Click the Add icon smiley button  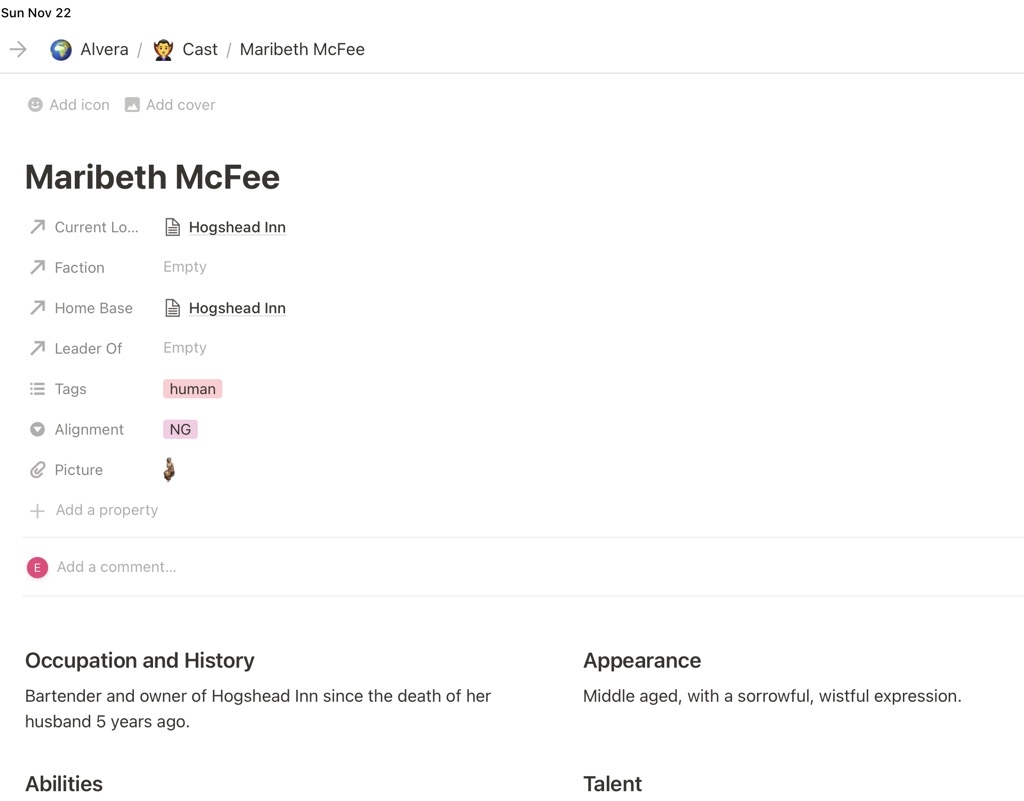coord(68,105)
